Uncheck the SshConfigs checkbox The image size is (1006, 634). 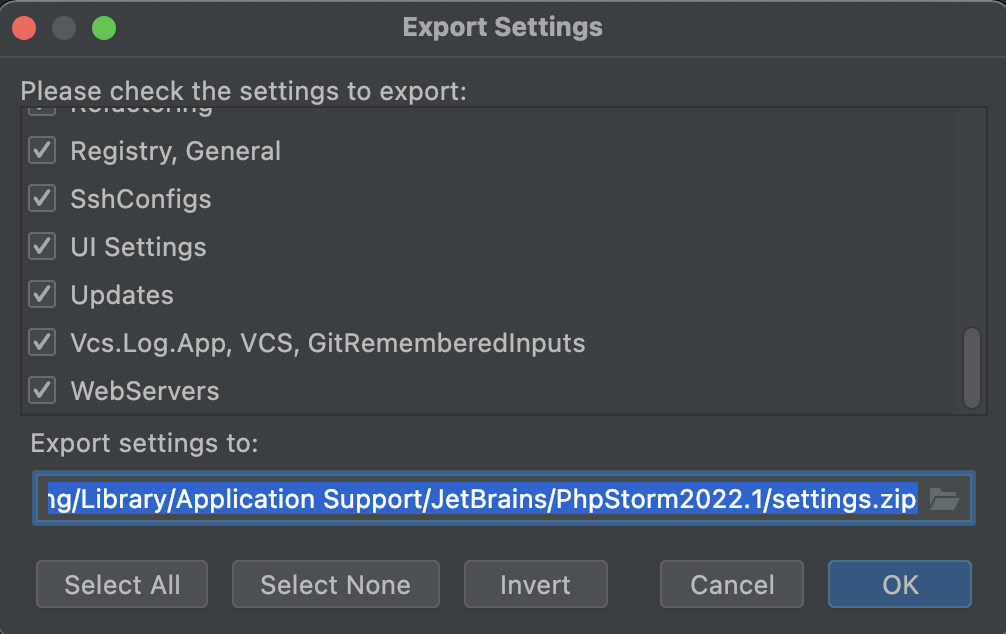[42, 199]
